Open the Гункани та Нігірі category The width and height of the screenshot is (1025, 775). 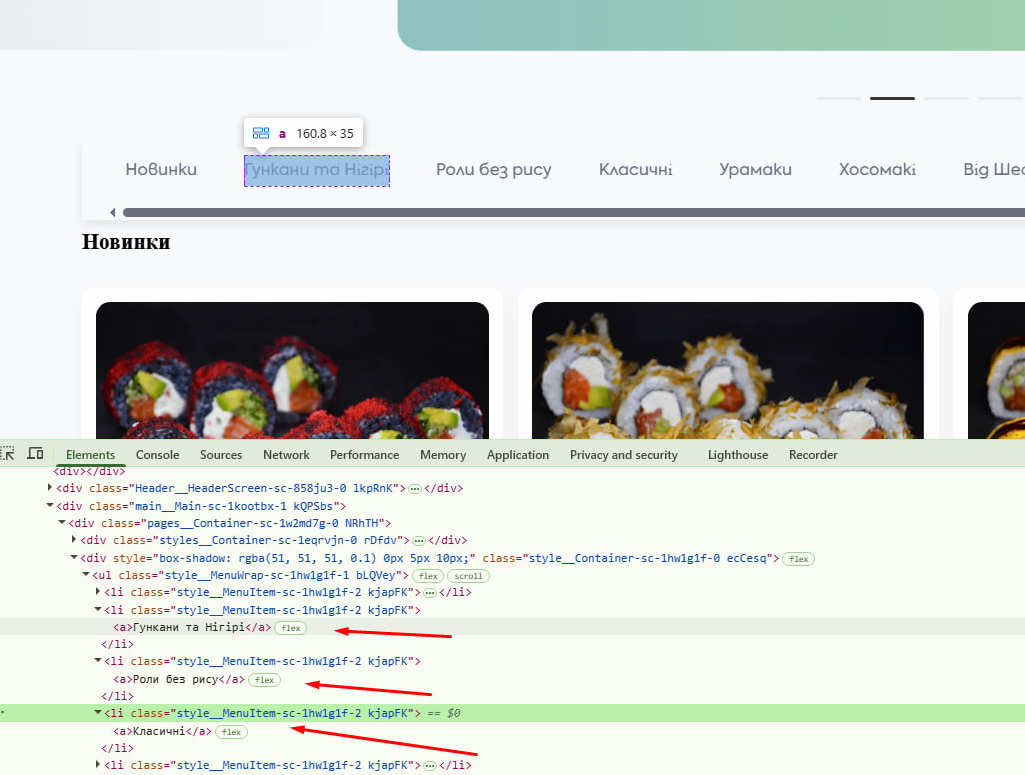point(316,171)
